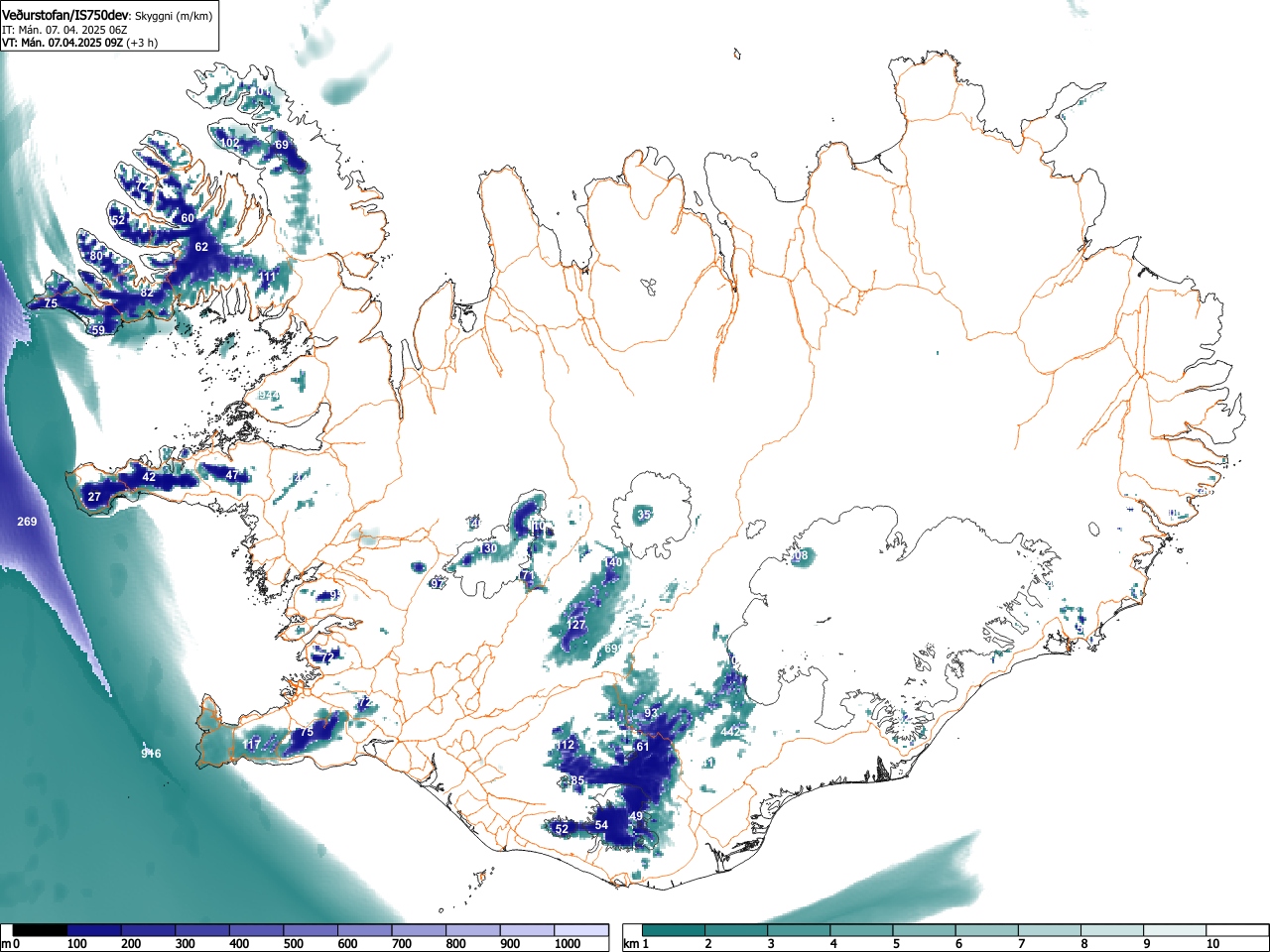The image size is (1270, 952).
Task: Click the 80 visibility value in the Westfjords
Action: (96, 256)
